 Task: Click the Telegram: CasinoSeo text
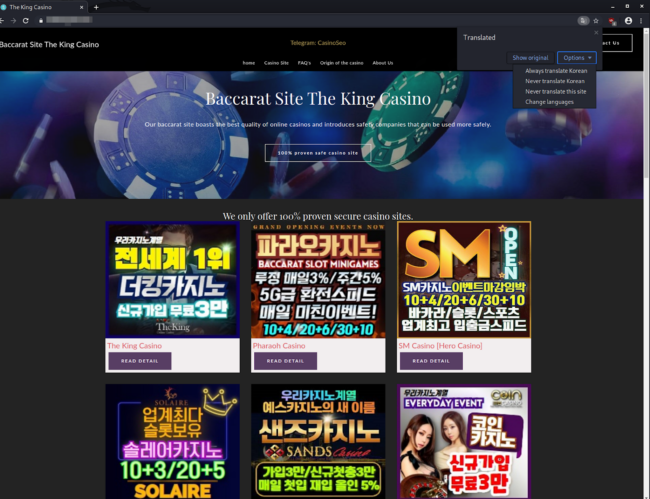(x=318, y=43)
